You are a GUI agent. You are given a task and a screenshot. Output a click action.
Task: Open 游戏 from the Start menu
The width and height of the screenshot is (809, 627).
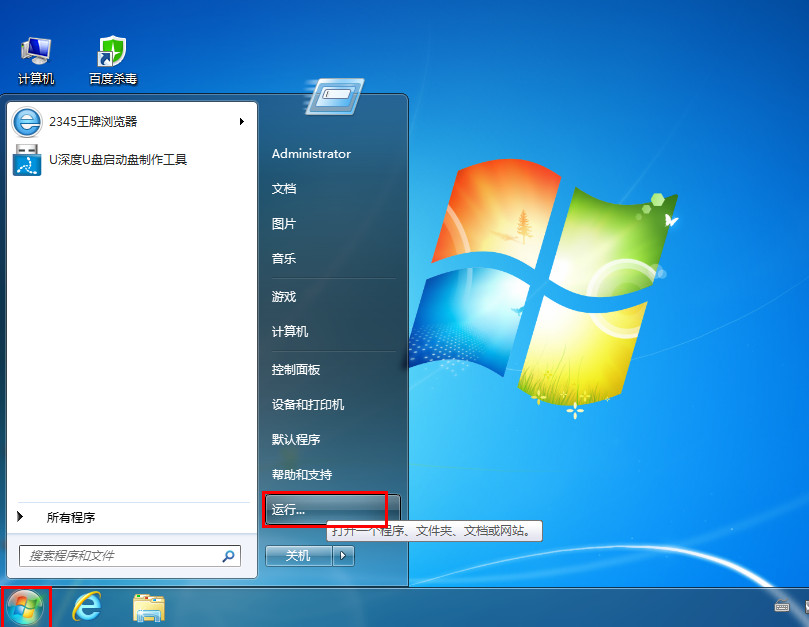tap(284, 297)
